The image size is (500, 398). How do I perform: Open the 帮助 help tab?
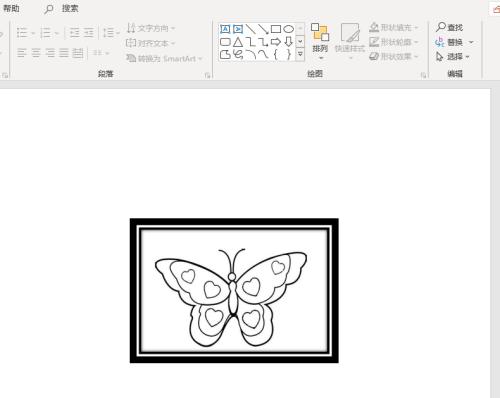coord(11,8)
